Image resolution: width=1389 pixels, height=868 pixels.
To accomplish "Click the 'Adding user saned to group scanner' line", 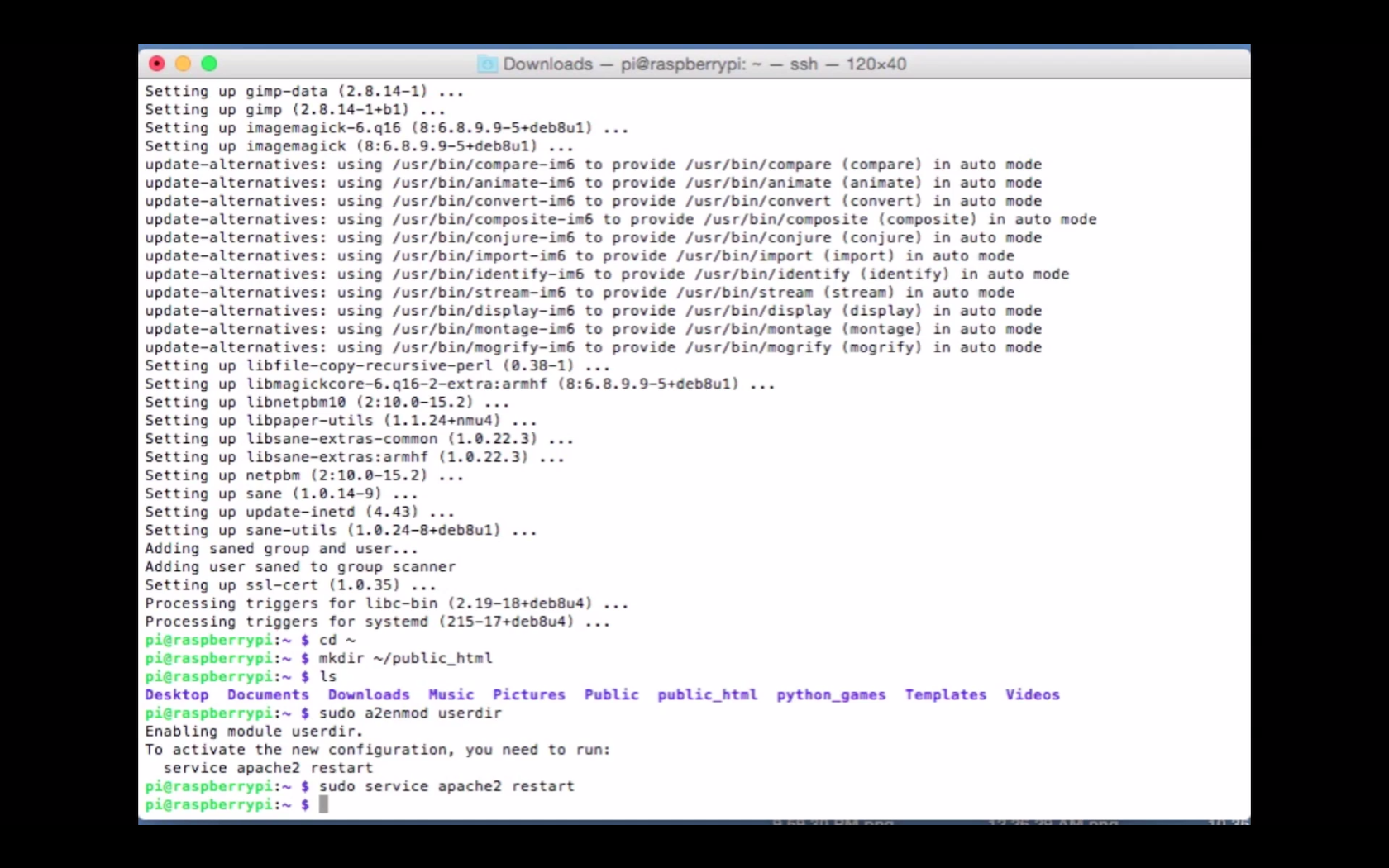I will click(x=300, y=566).
